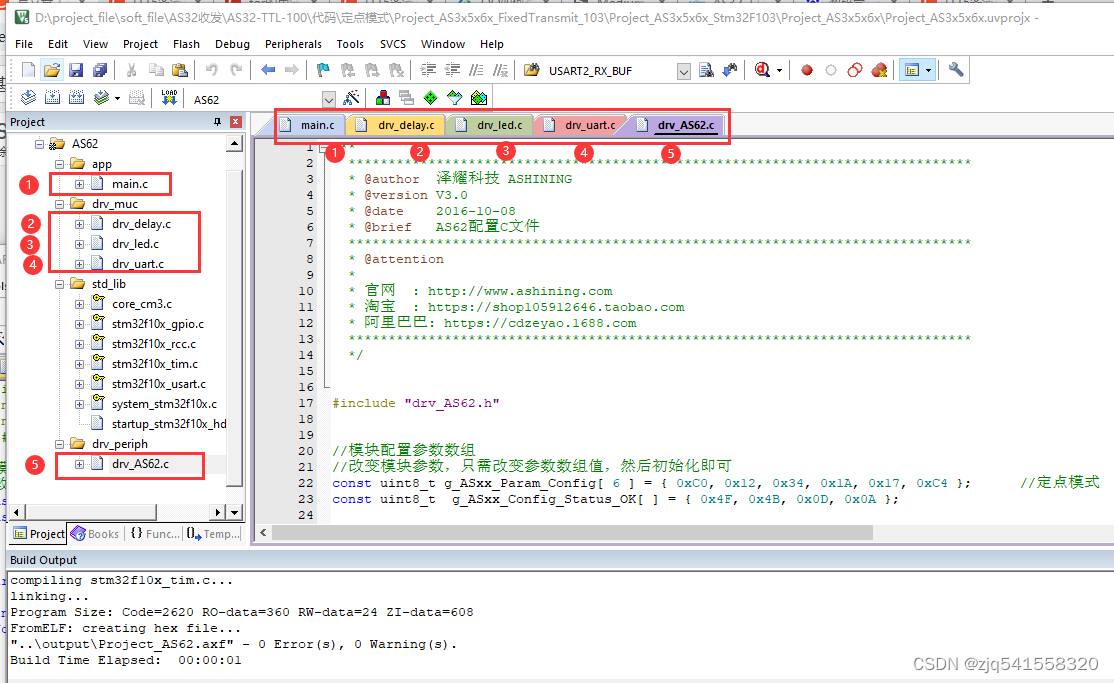The width and height of the screenshot is (1114, 683).
Task: Click the Save All toolbar icon
Action: click(x=100, y=69)
